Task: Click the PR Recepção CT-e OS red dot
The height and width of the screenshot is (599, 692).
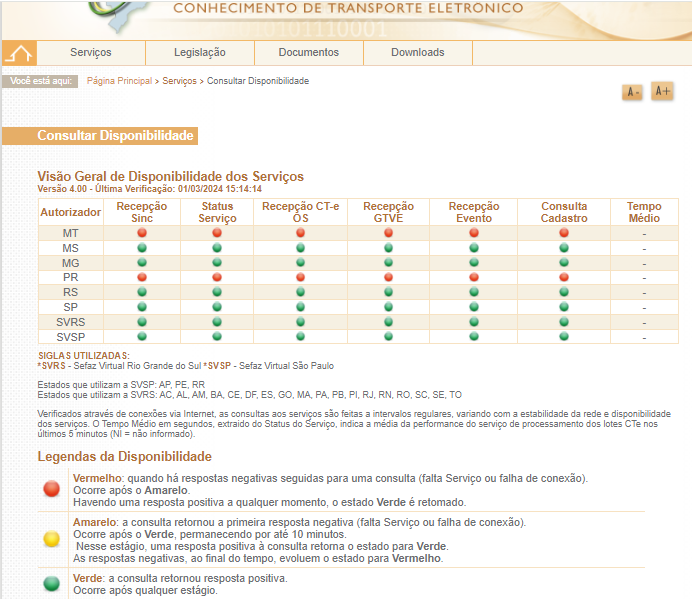Action: [301, 277]
